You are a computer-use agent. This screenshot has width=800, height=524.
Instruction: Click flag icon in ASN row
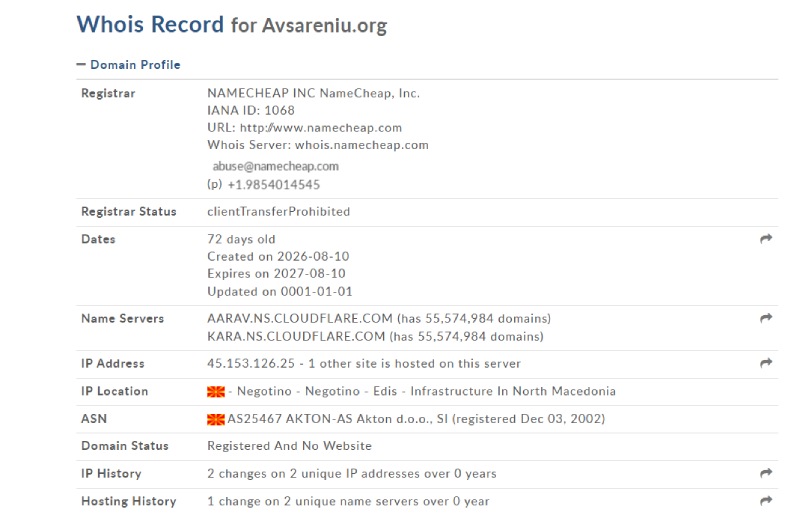coord(216,419)
